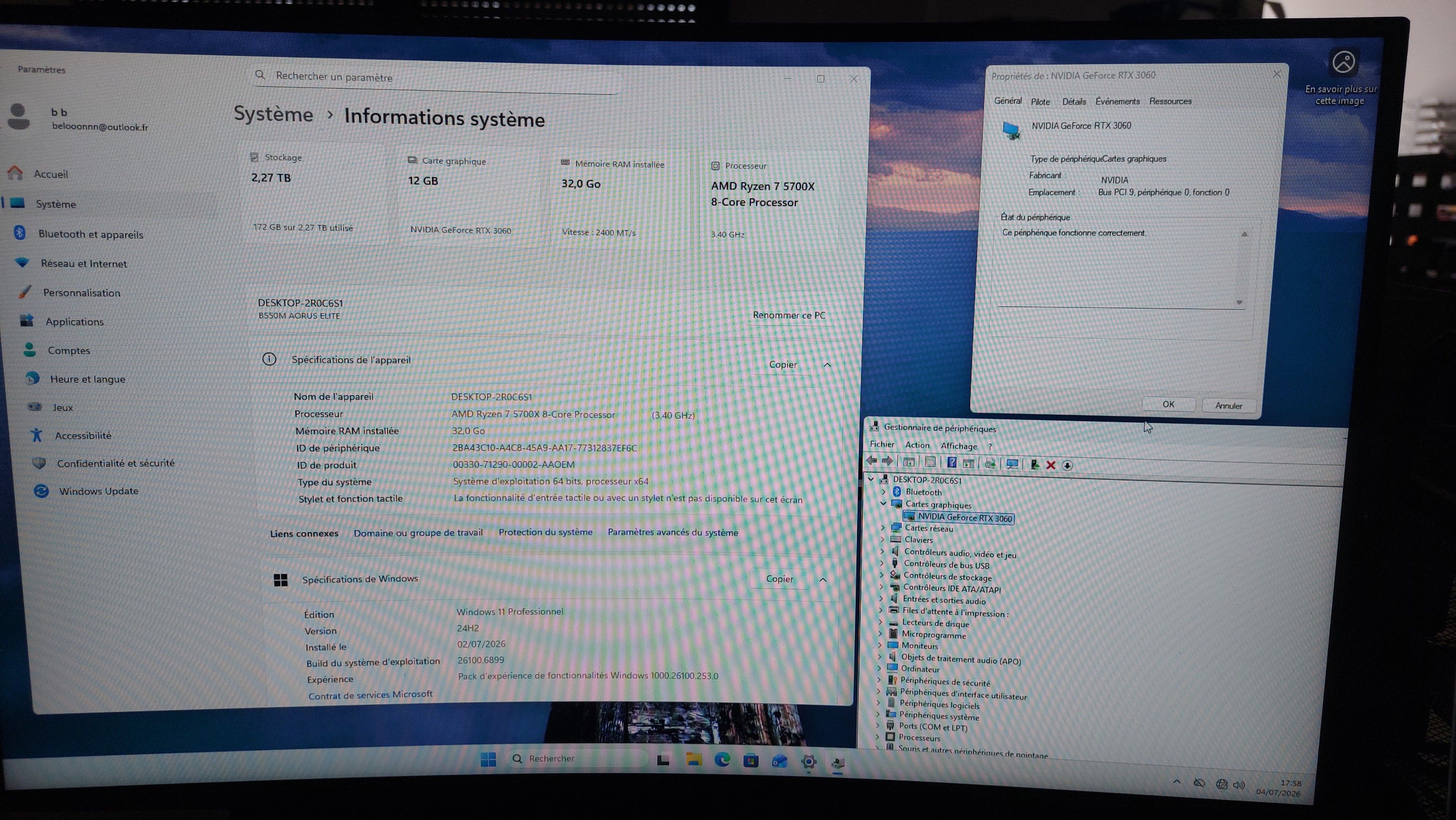Image resolution: width=1456 pixels, height=820 pixels.
Task: Open 'En savoir plus sur cette image' desktop icon
Action: [1342, 78]
